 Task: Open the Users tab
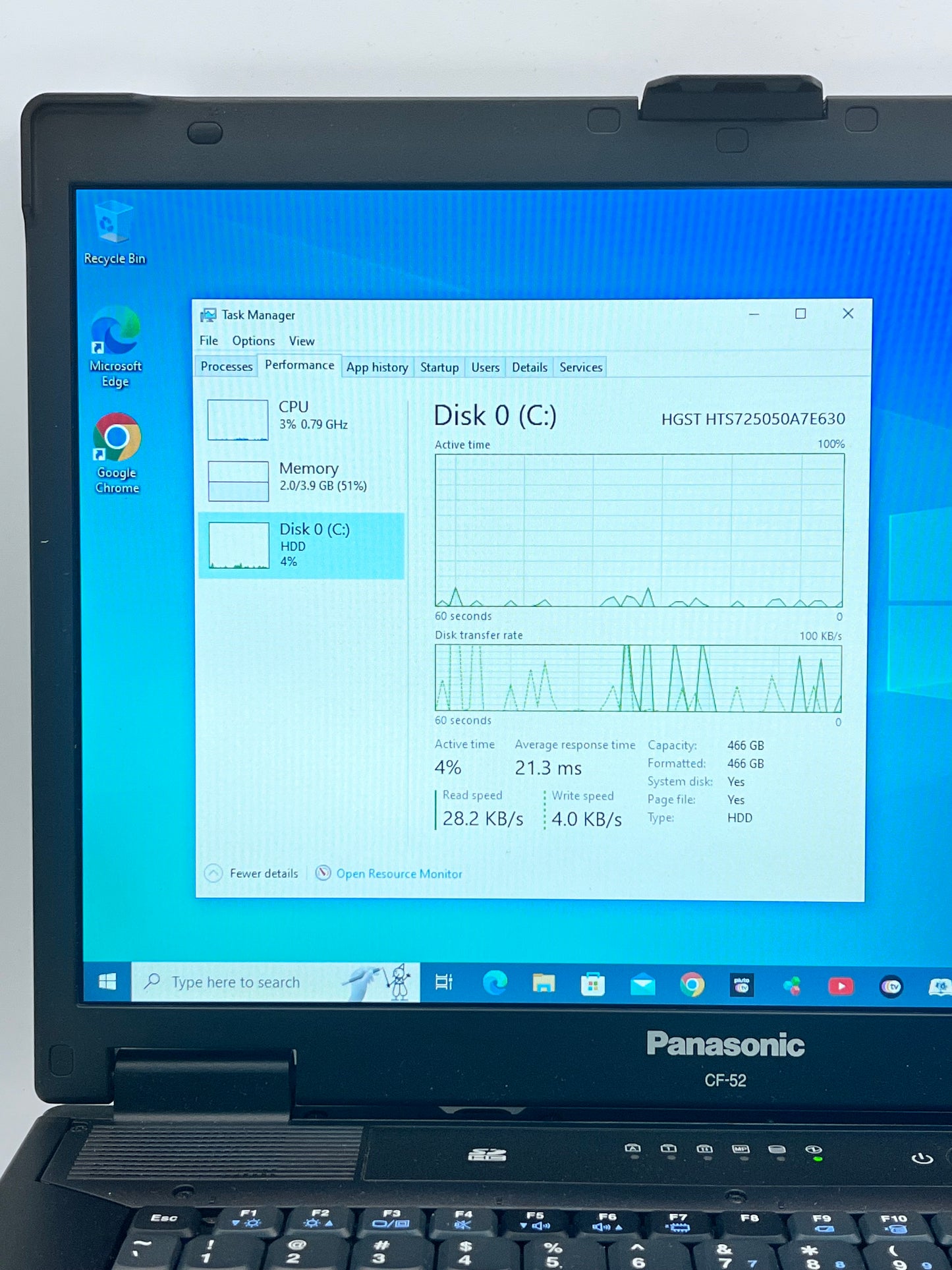[x=486, y=367]
